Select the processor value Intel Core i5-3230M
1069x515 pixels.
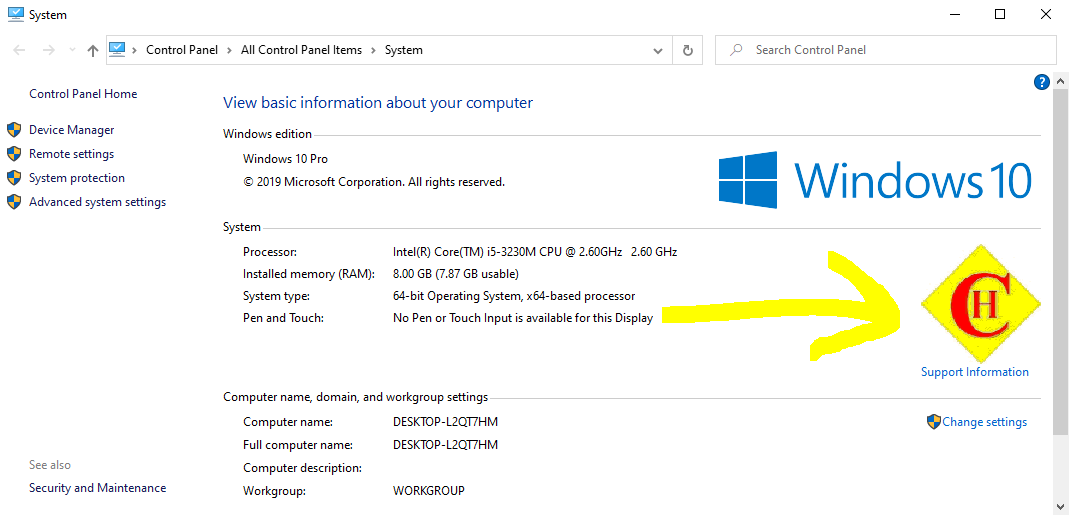(535, 252)
